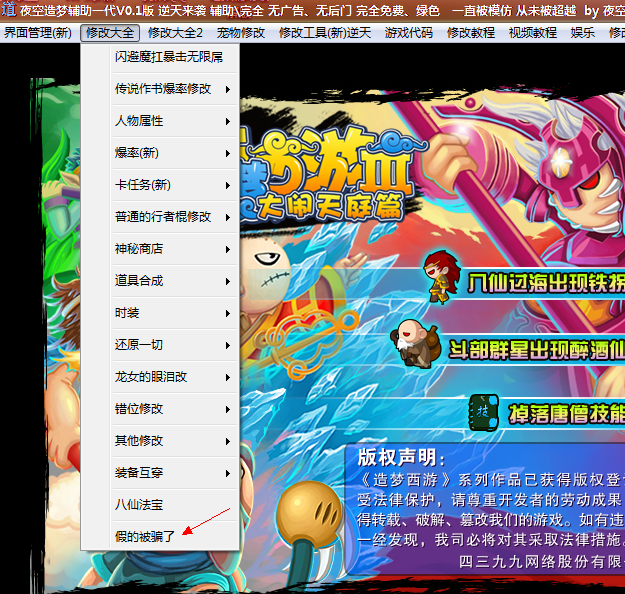Click the 道 app icon in title bar
Screen dimensions: 625x594
[x=8, y=10]
